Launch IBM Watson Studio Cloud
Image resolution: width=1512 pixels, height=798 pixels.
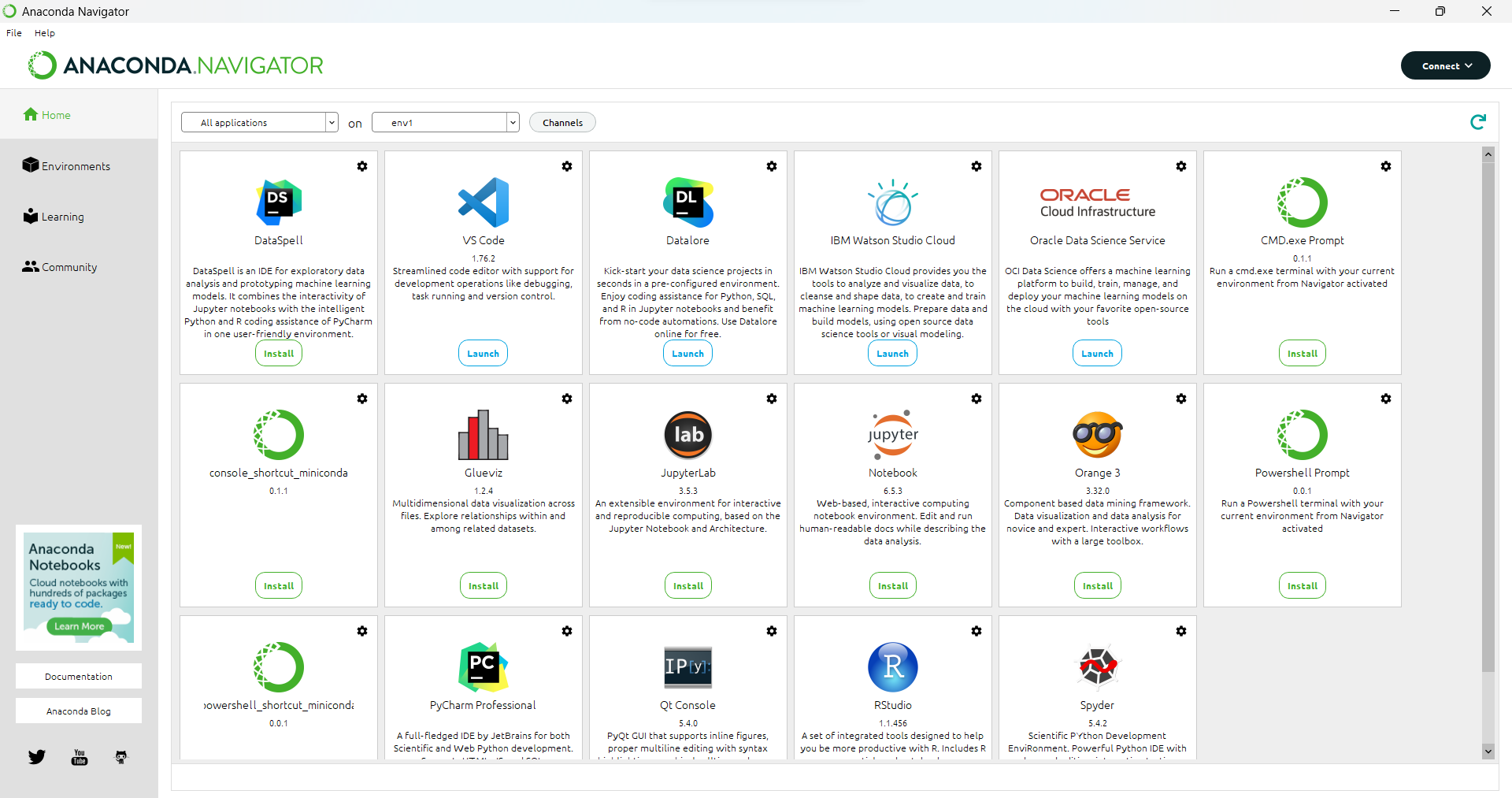click(893, 354)
